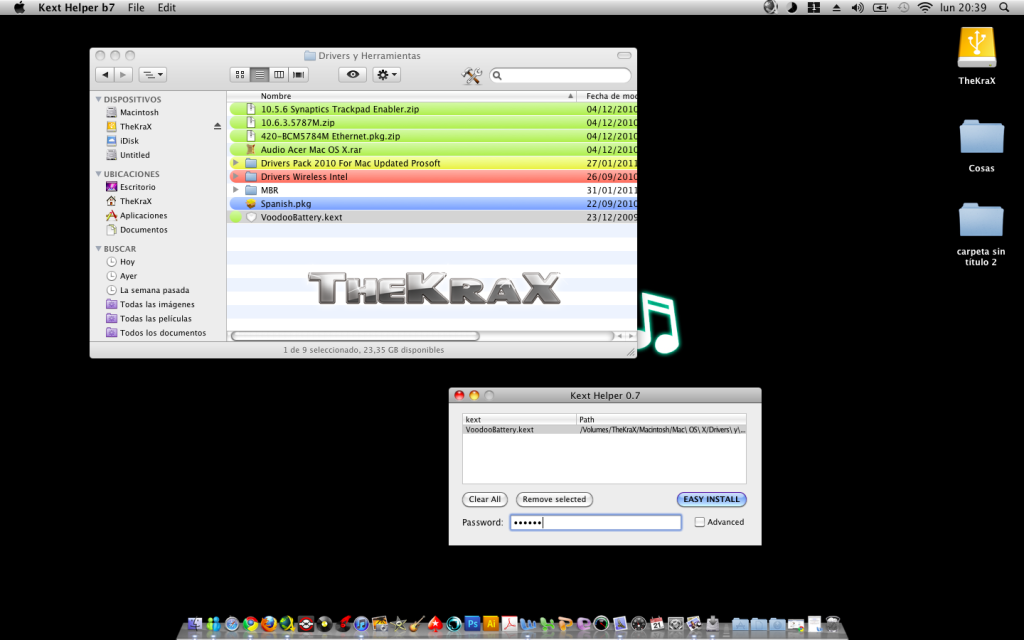Open Escritorio in the sidebar
This screenshot has width=1024, height=640.
(137, 187)
